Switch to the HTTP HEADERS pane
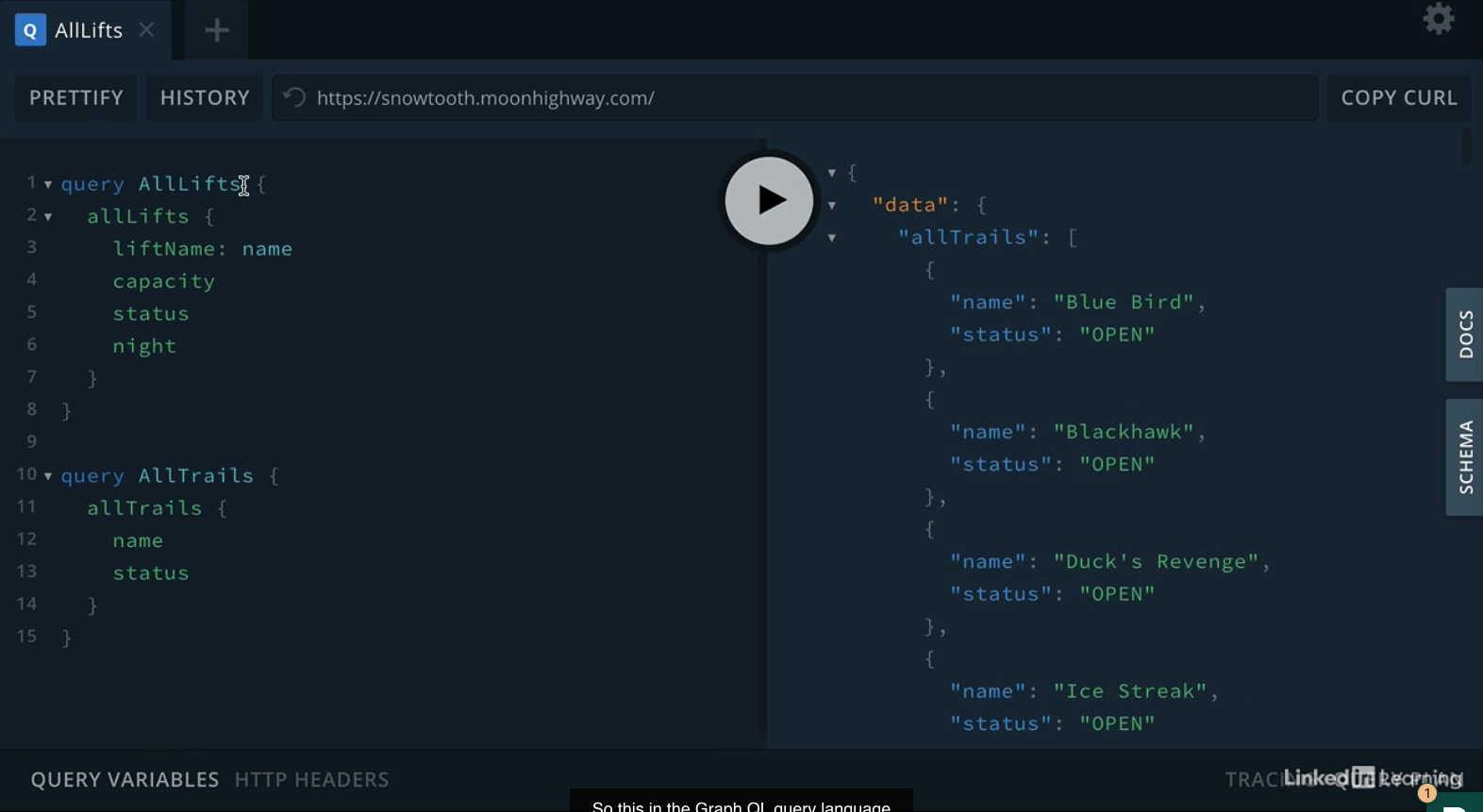Image resolution: width=1483 pixels, height=812 pixels. [312, 780]
